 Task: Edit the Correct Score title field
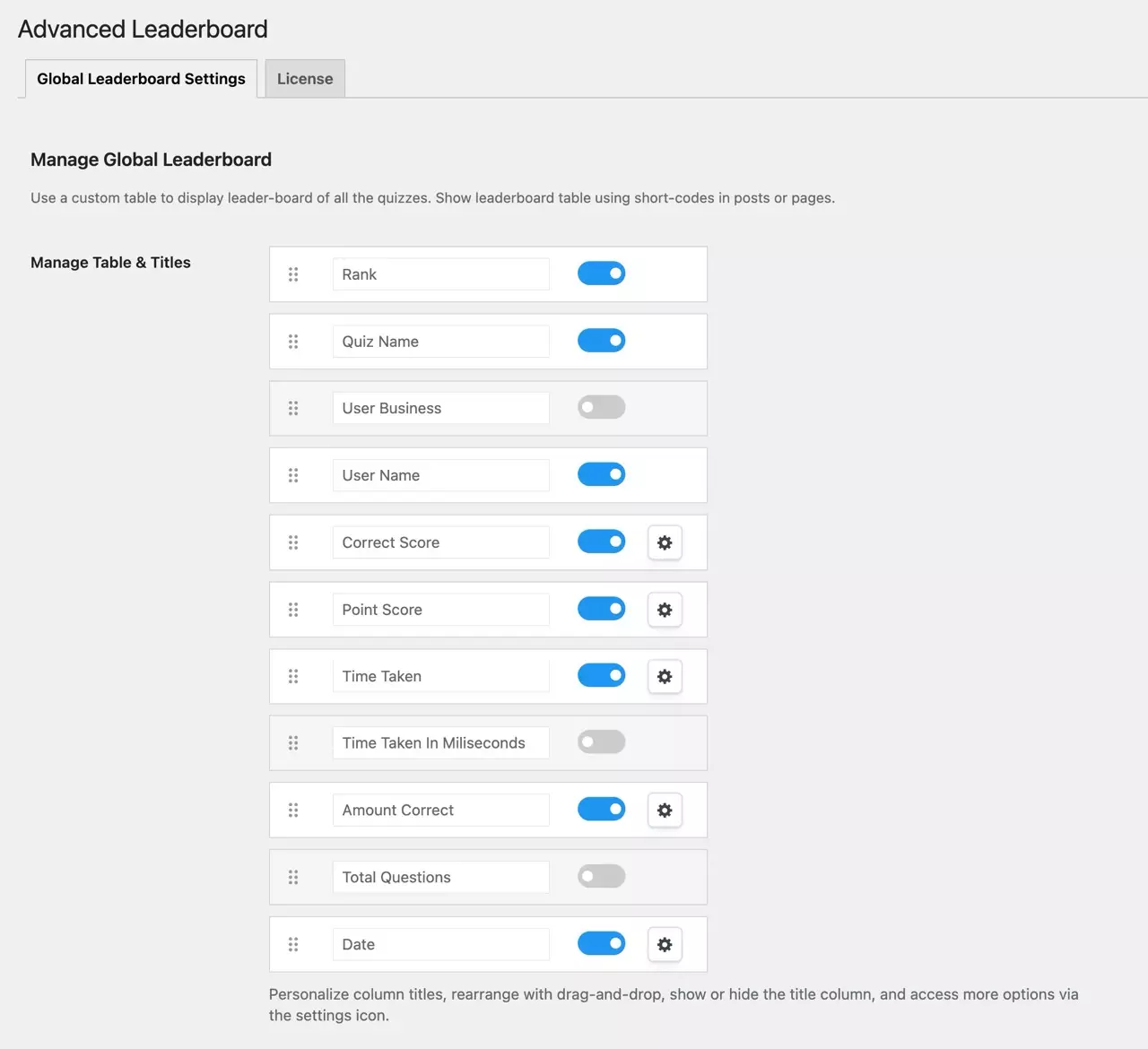click(x=440, y=542)
